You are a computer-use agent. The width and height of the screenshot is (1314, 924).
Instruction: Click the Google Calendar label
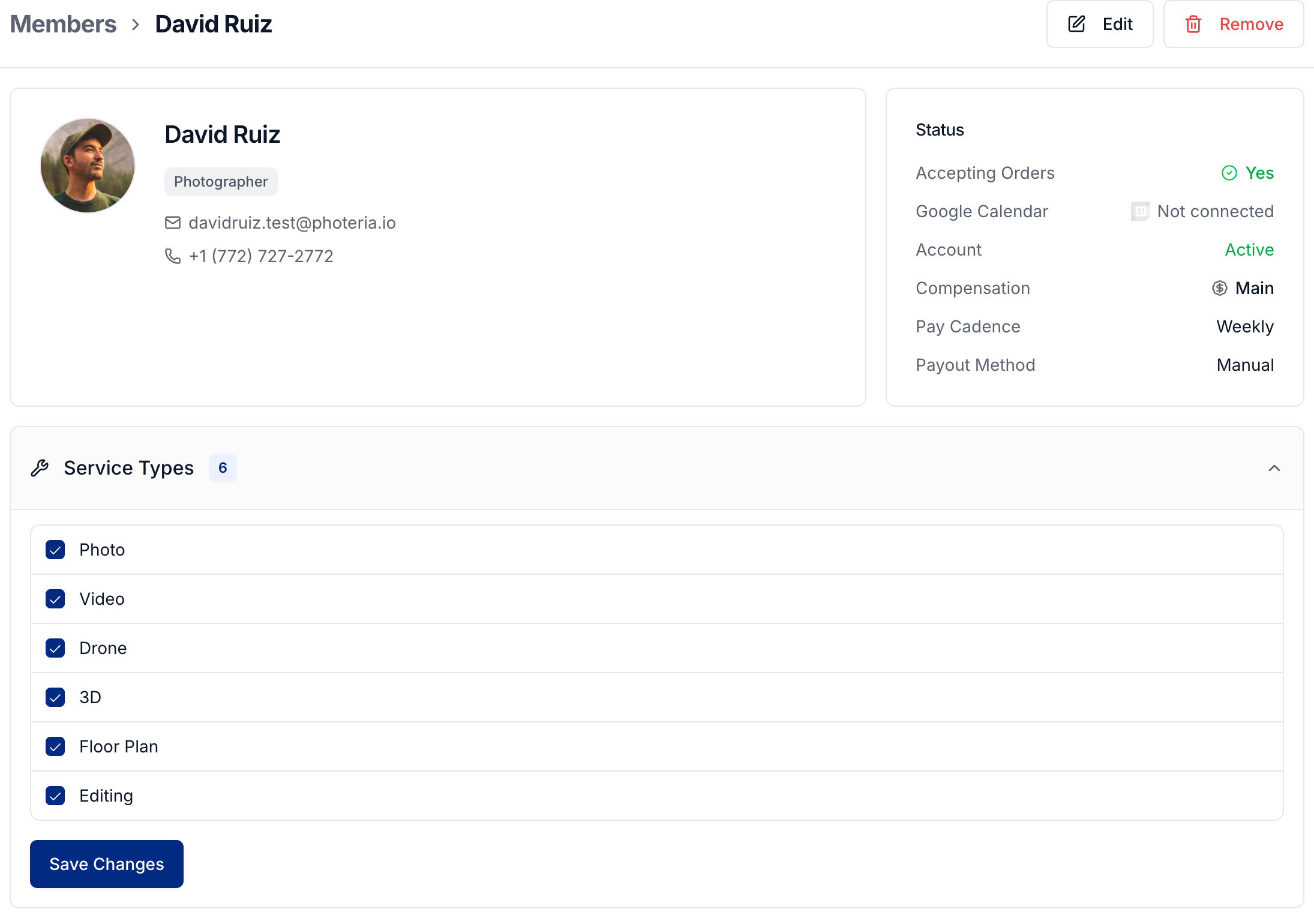click(x=982, y=211)
